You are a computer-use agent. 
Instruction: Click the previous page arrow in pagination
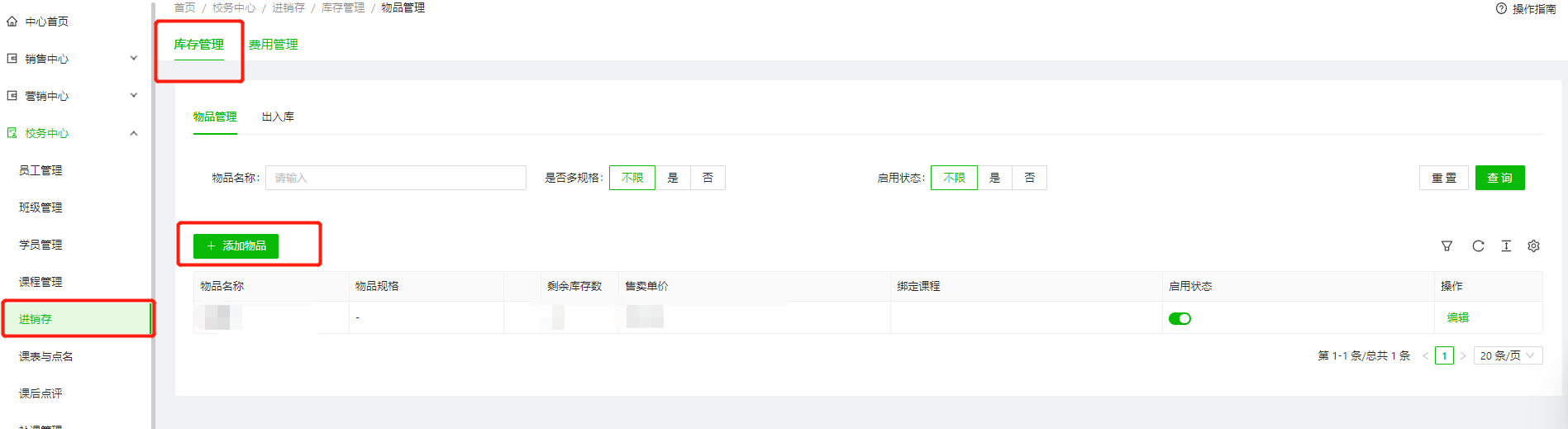tap(1425, 356)
